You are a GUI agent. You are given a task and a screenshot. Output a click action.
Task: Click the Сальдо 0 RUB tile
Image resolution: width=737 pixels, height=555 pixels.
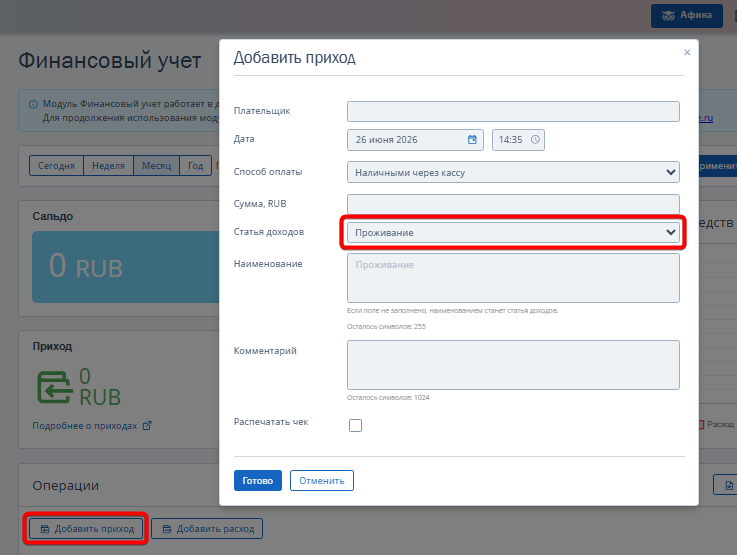click(126, 267)
